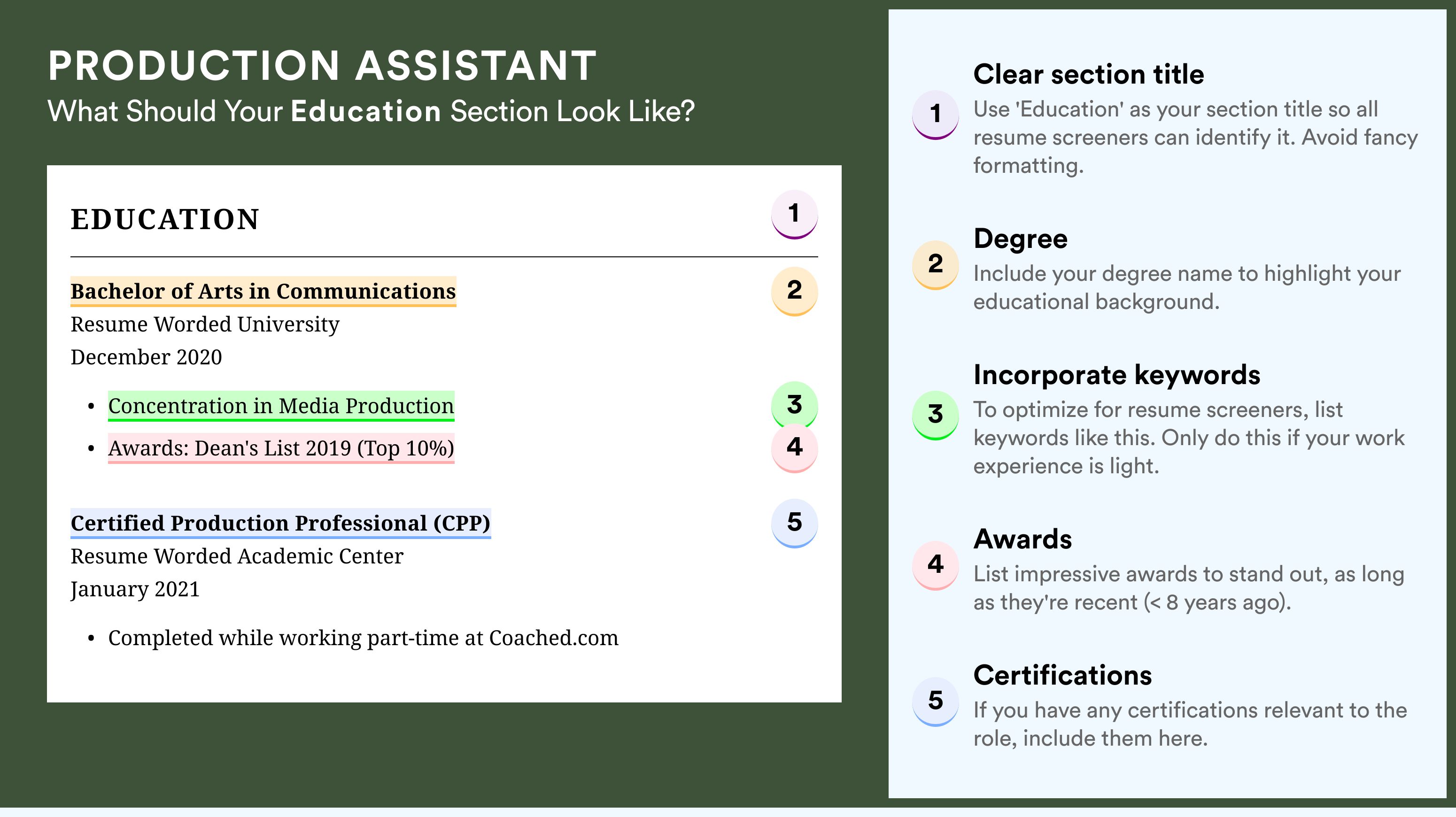1456x817 pixels.
Task: Click "Resume Worded University" line
Action: click(205, 325)
